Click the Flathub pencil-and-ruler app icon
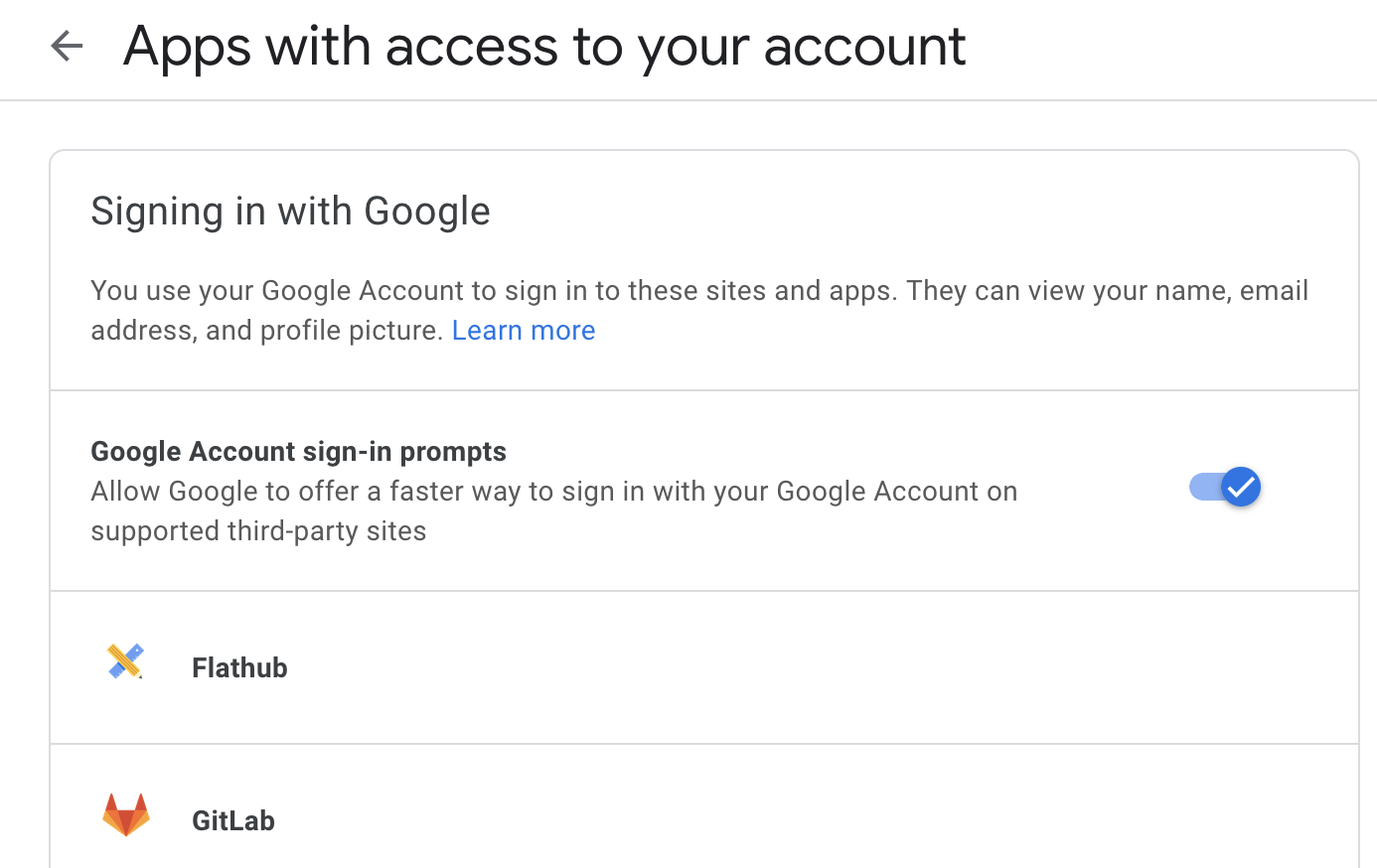This screenshot has width=1377, height=868. pyautogui.click(x=125, y=660)
